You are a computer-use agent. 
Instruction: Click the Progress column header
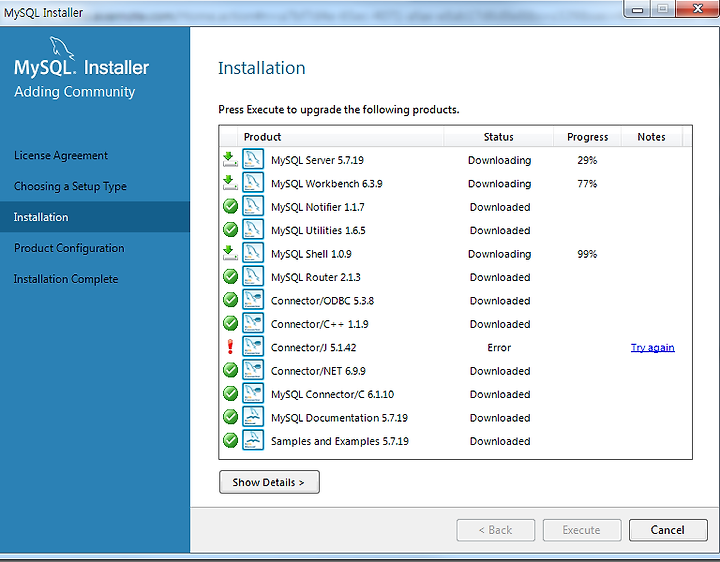click(587, 137)
